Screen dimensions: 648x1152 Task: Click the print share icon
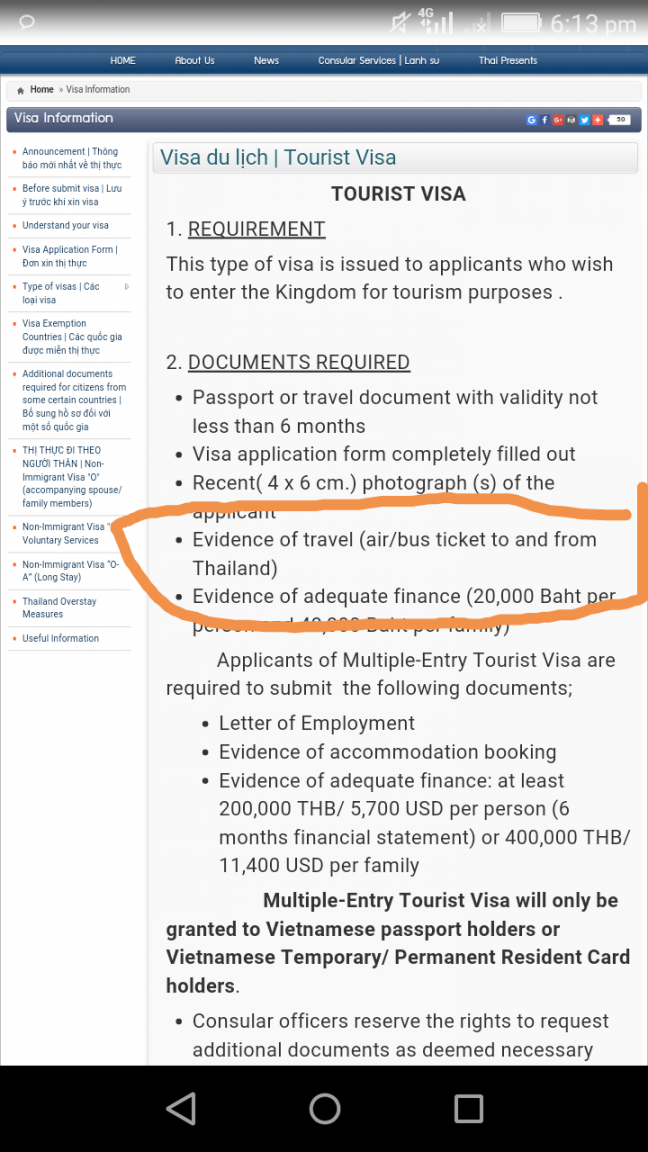click(571, 120)
